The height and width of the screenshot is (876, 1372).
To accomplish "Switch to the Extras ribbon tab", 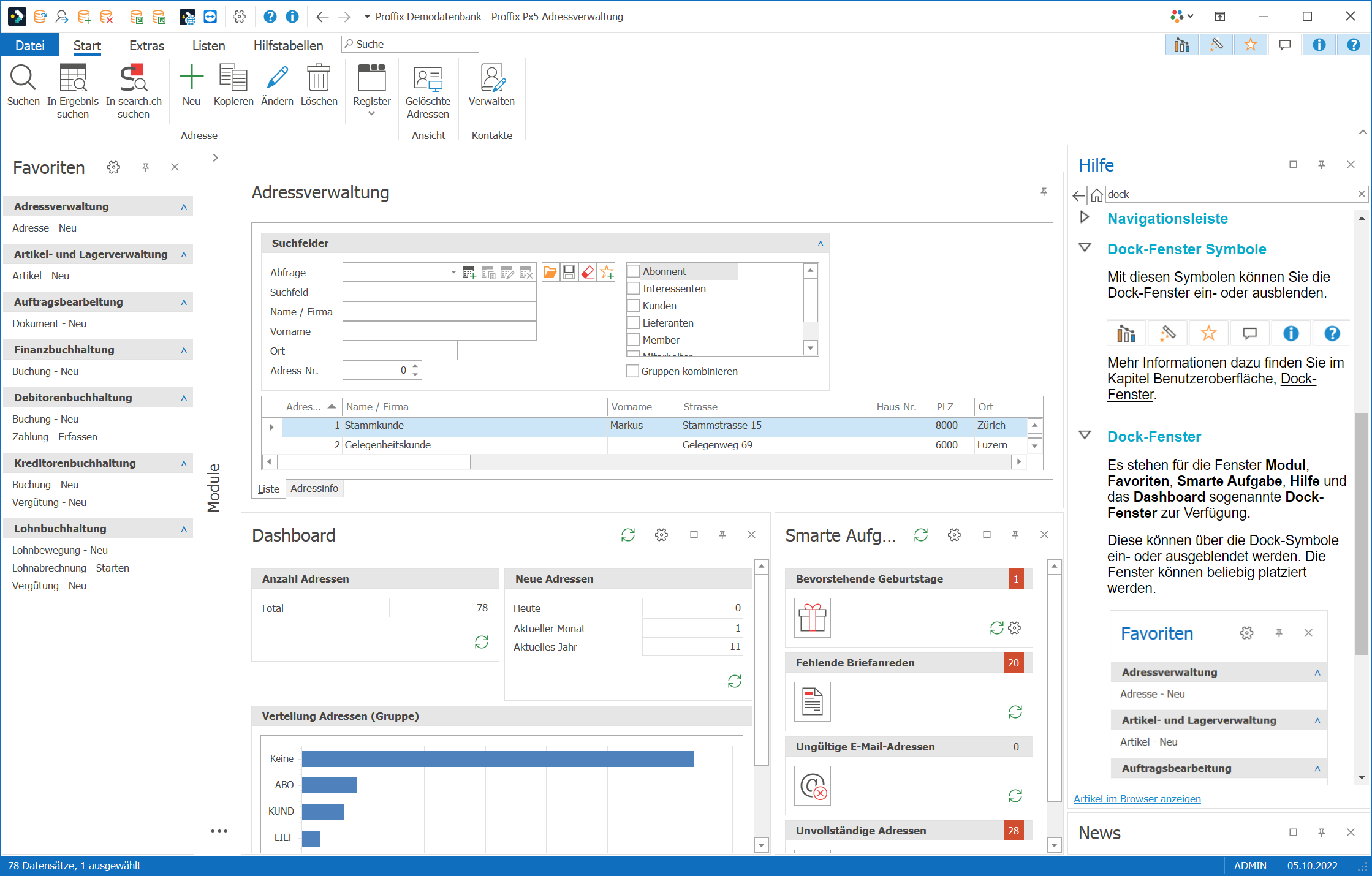I will pos(146,45).
